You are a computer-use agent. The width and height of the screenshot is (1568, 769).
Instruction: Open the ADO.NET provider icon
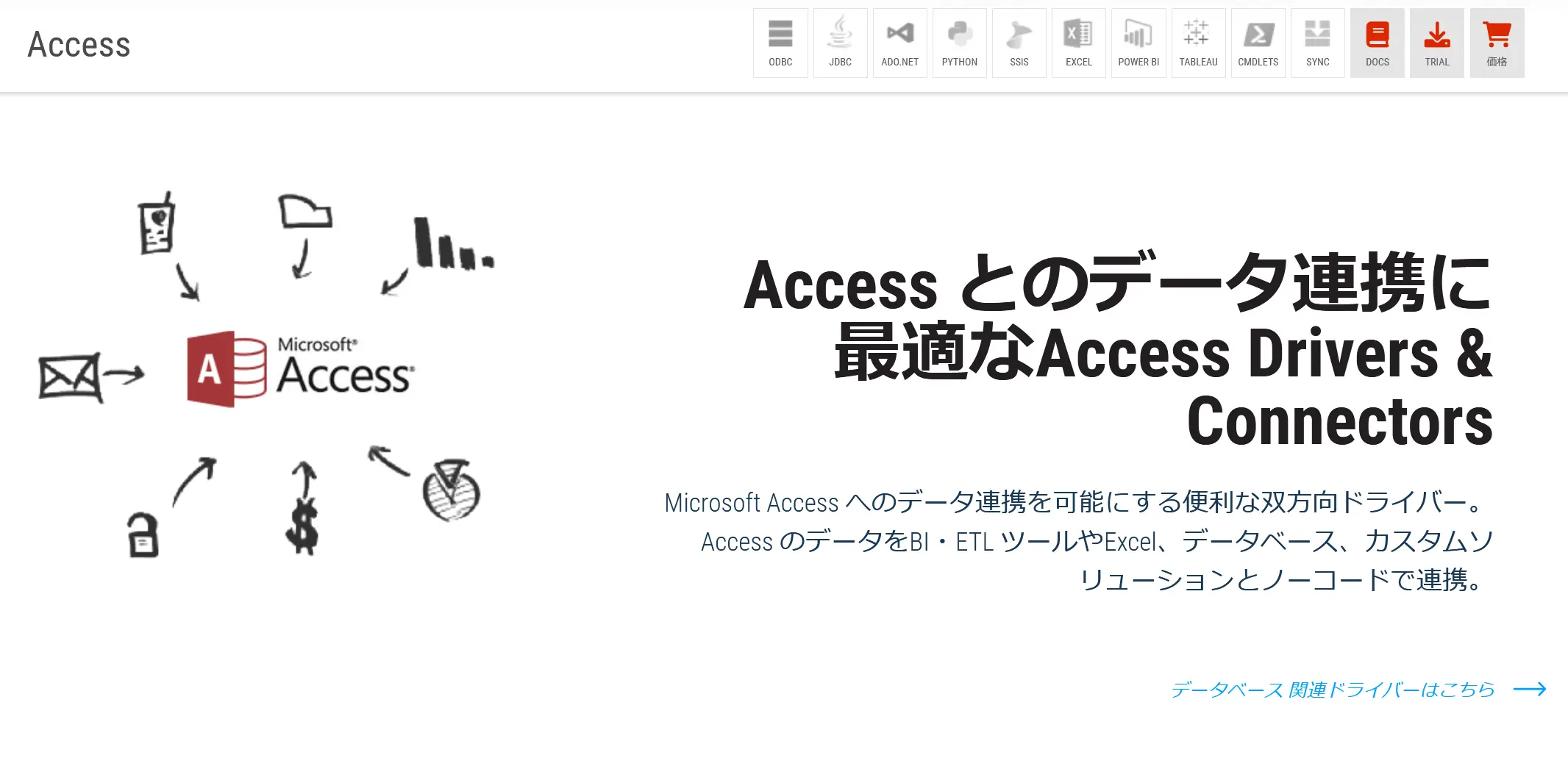pyautogui.click(x=899, y=43)
